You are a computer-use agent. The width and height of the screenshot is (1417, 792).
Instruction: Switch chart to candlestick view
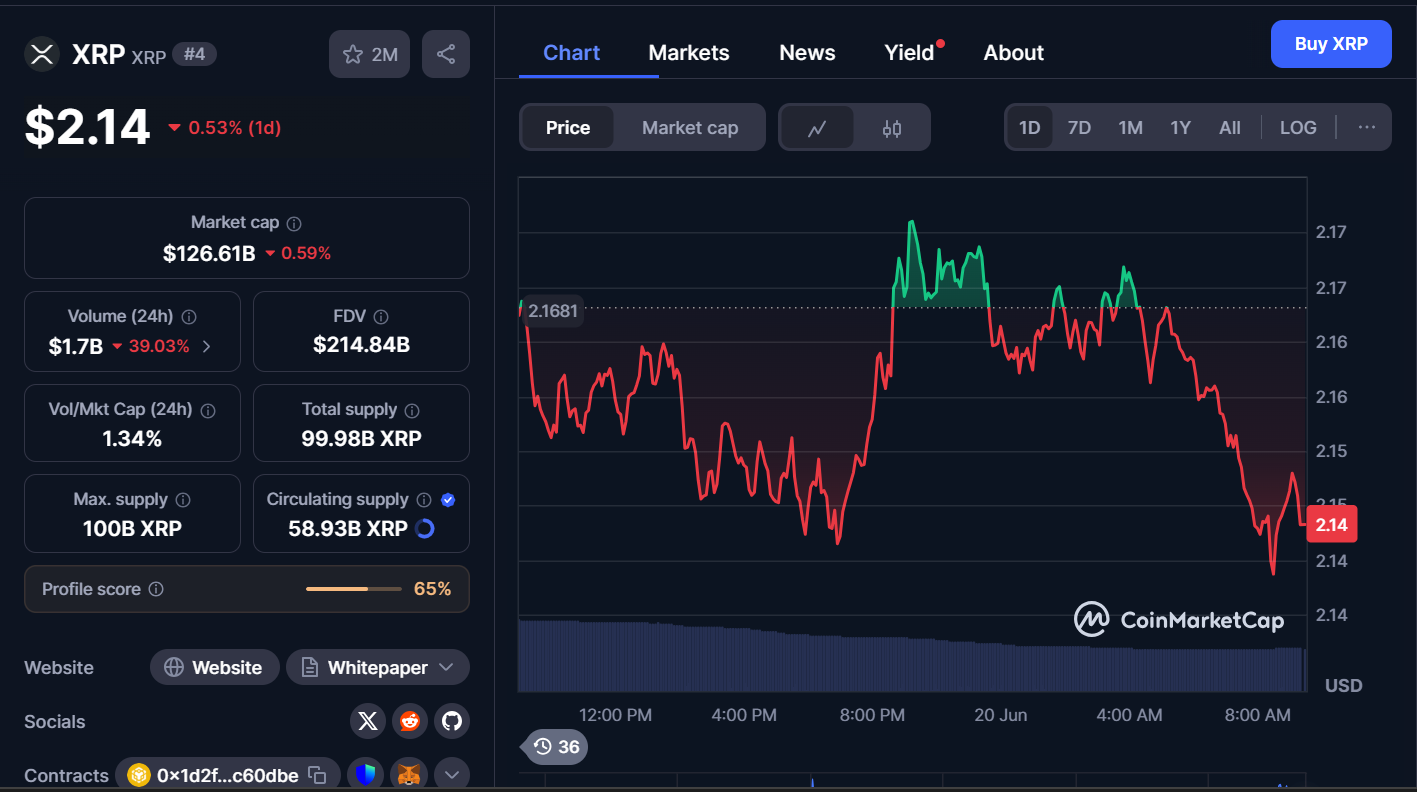pyautogui.click(x=892, y=128)
